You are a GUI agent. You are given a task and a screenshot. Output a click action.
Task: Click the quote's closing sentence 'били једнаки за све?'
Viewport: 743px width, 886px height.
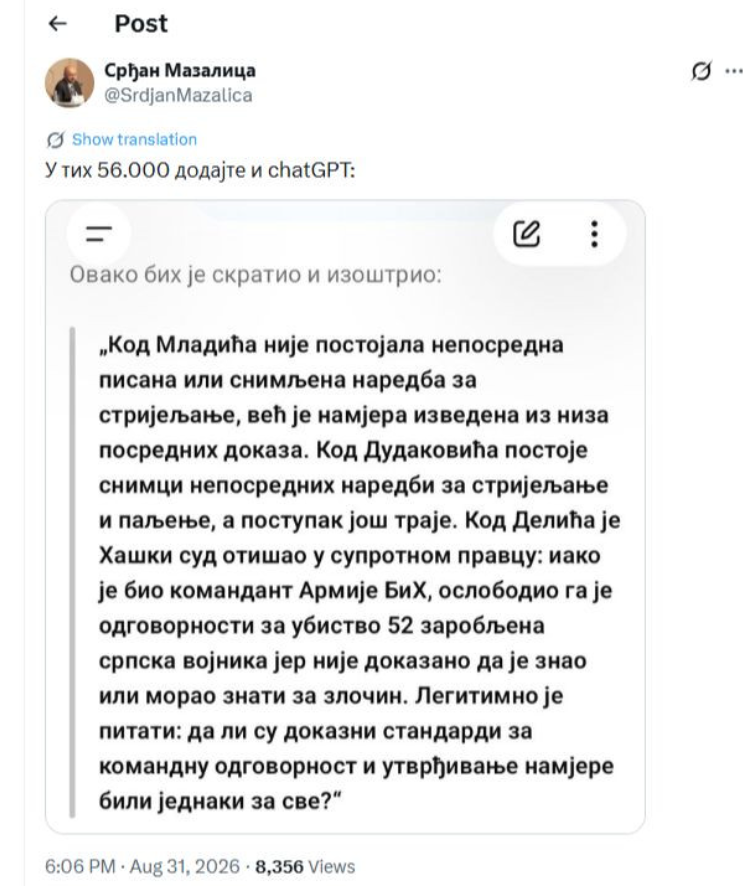[220, 801]
